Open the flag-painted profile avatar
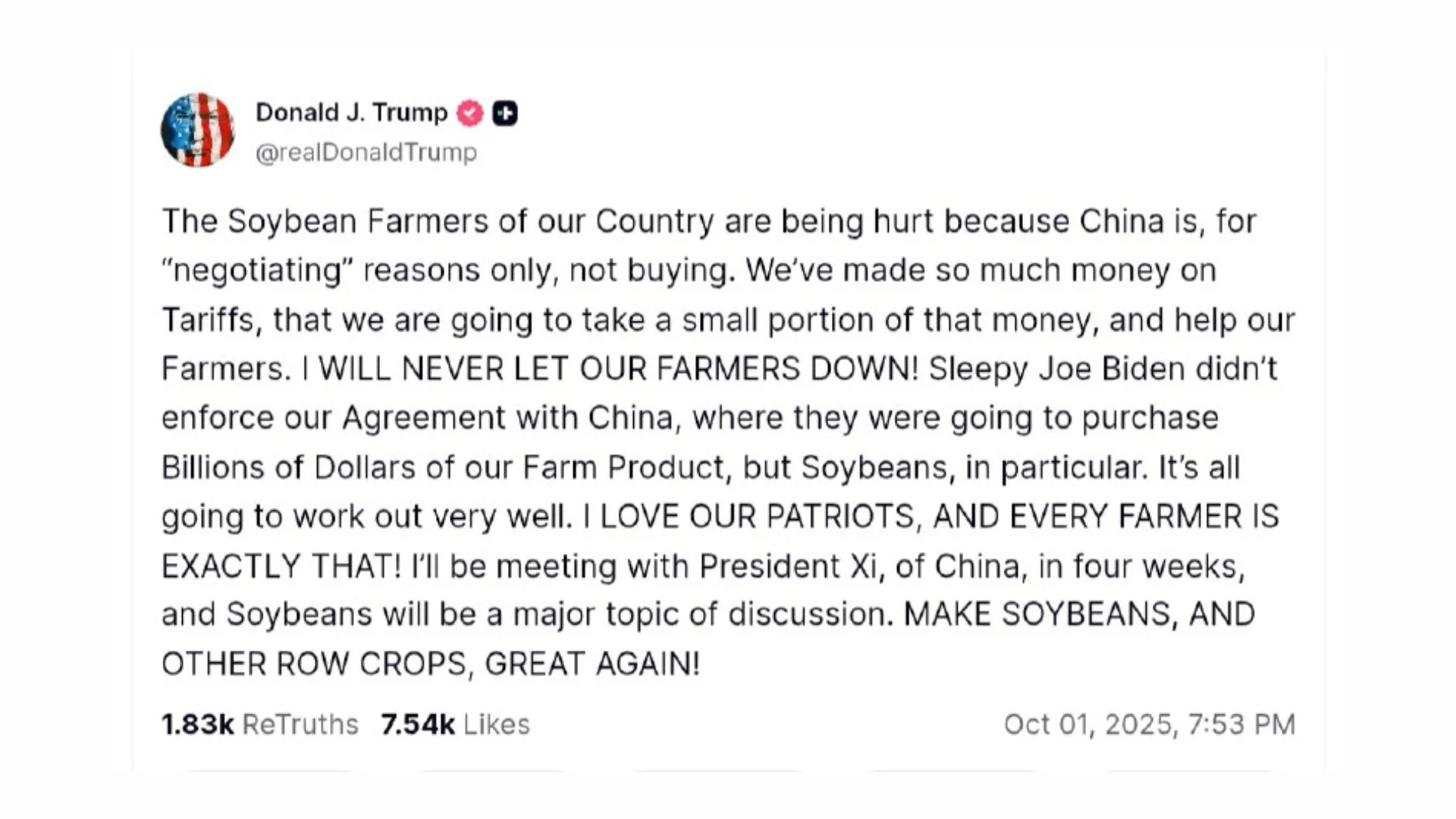Viewport: 1456px width, 819px height. (x=198, y=130)
